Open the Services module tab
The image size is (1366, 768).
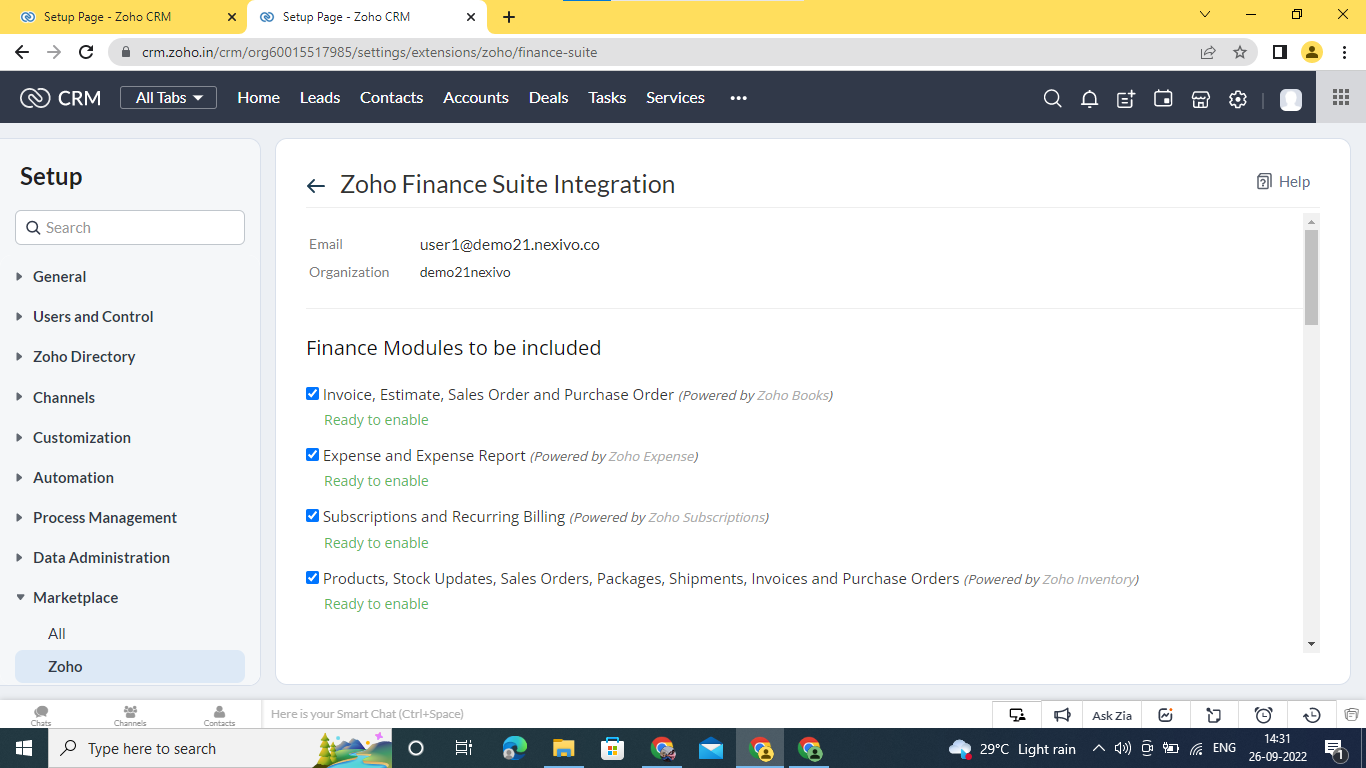(x=675, y=97)
